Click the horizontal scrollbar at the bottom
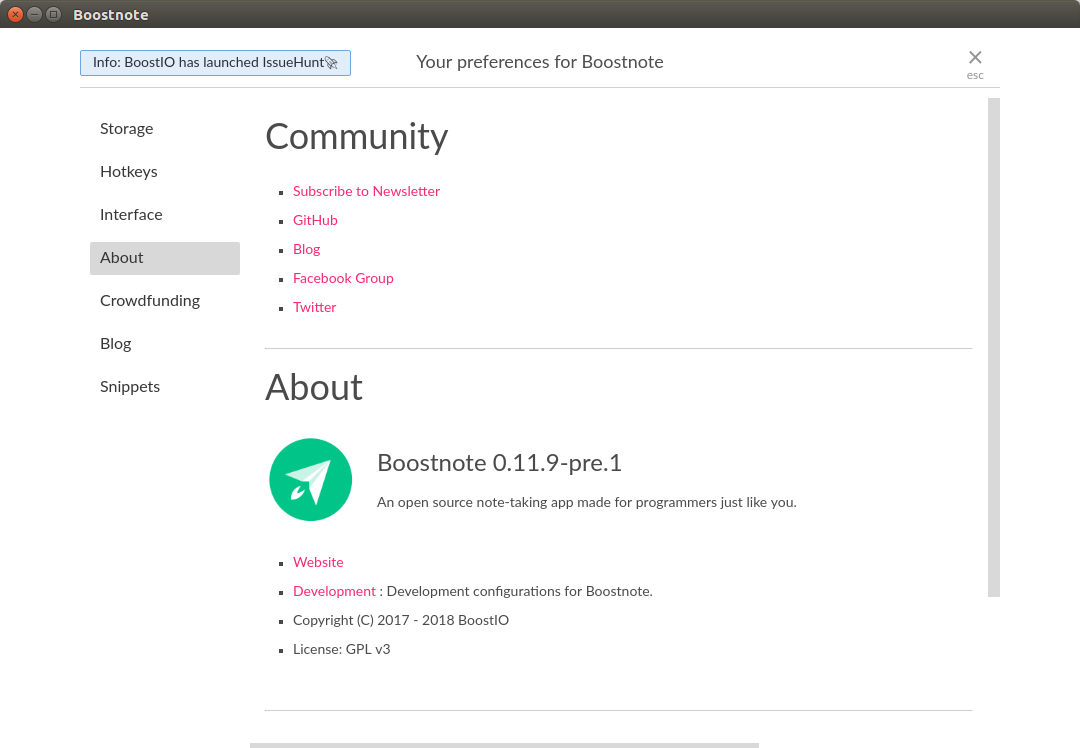Screen dimensions: 1080x748 pyautogui.click(x=505, y=745)
